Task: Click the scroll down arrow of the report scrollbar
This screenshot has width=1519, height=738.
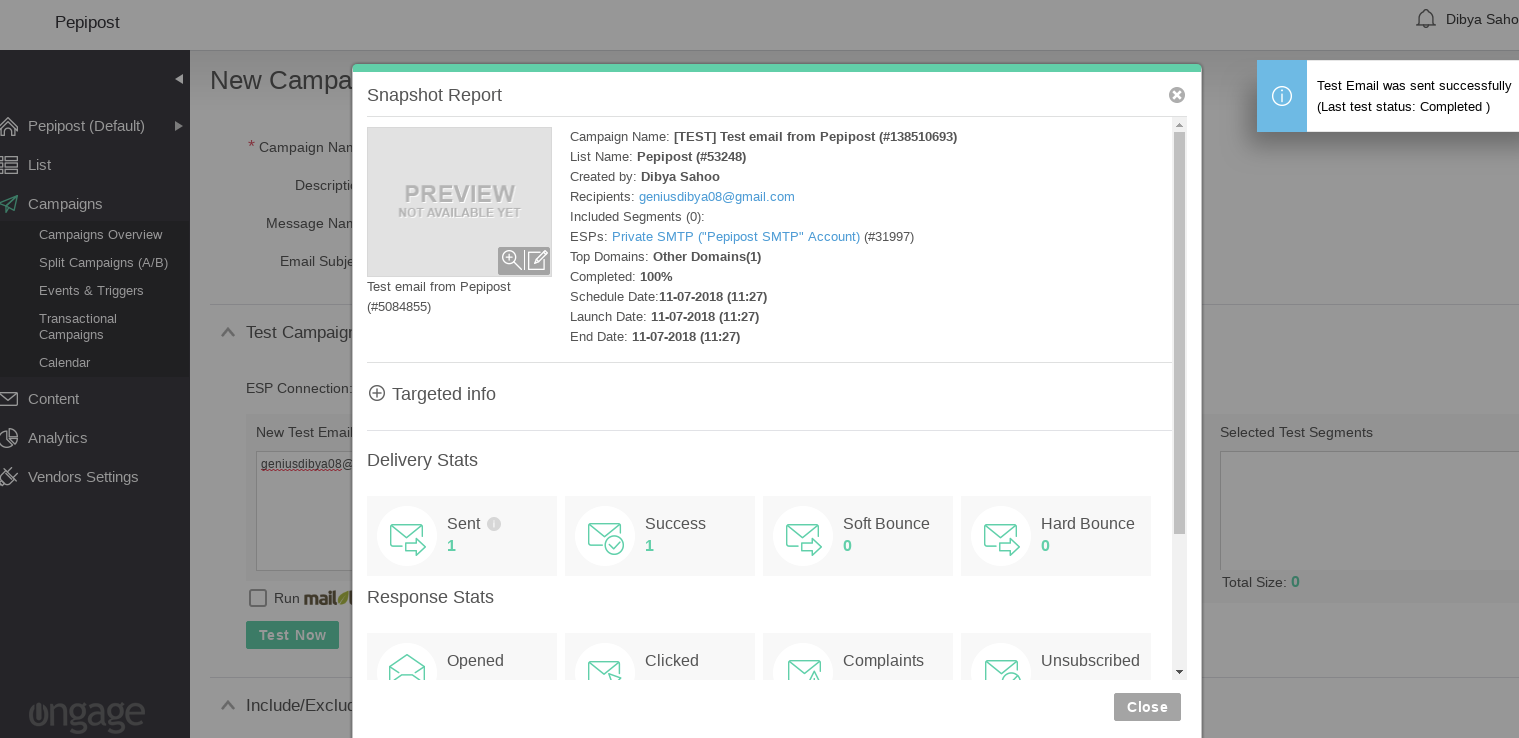Action: pos(1180,672)
